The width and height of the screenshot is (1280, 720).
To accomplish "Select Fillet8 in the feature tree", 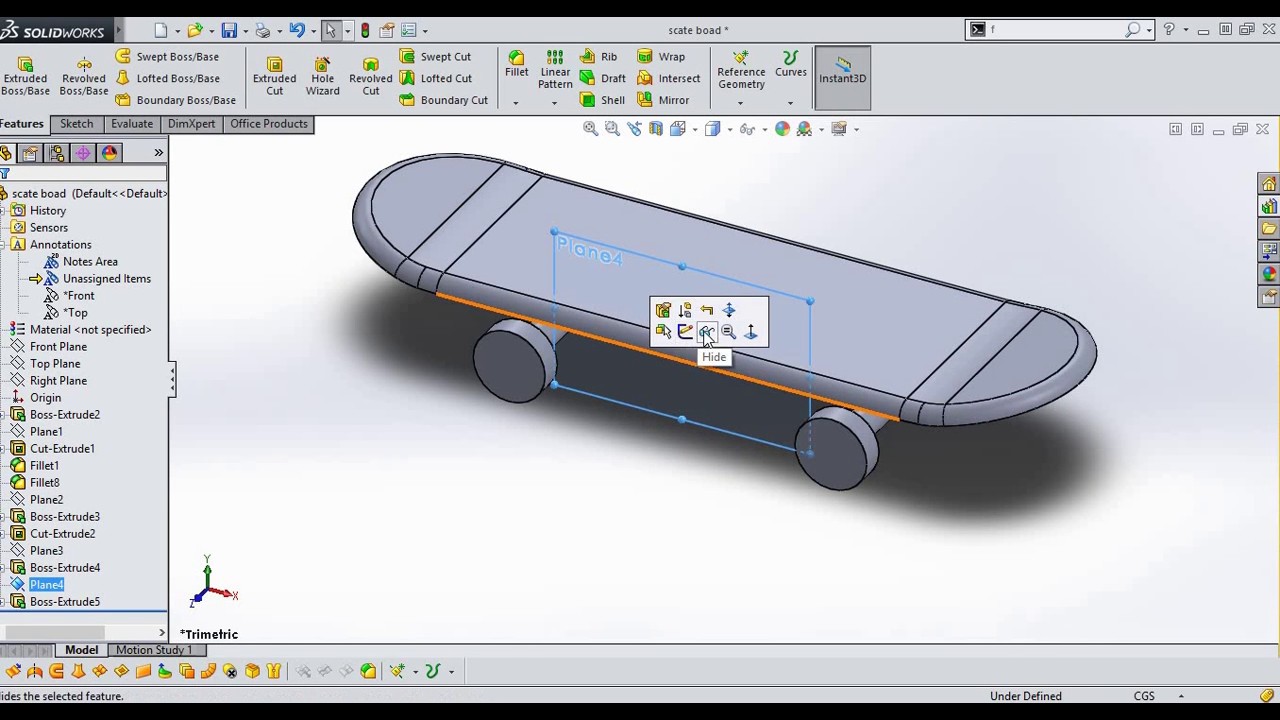I will 44,483.
